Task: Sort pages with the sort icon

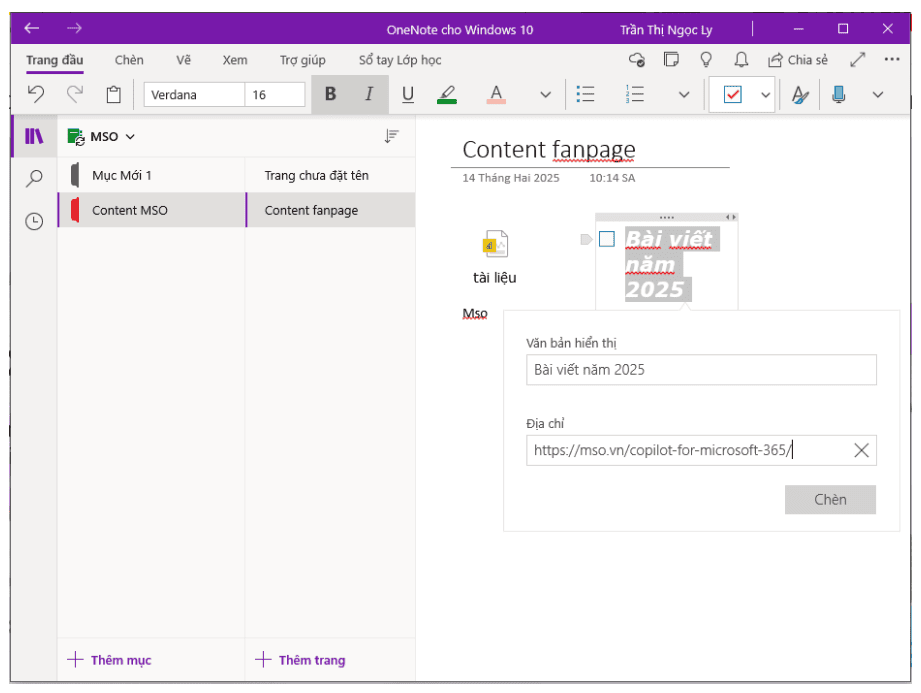Action: click(x=391, y=136)
